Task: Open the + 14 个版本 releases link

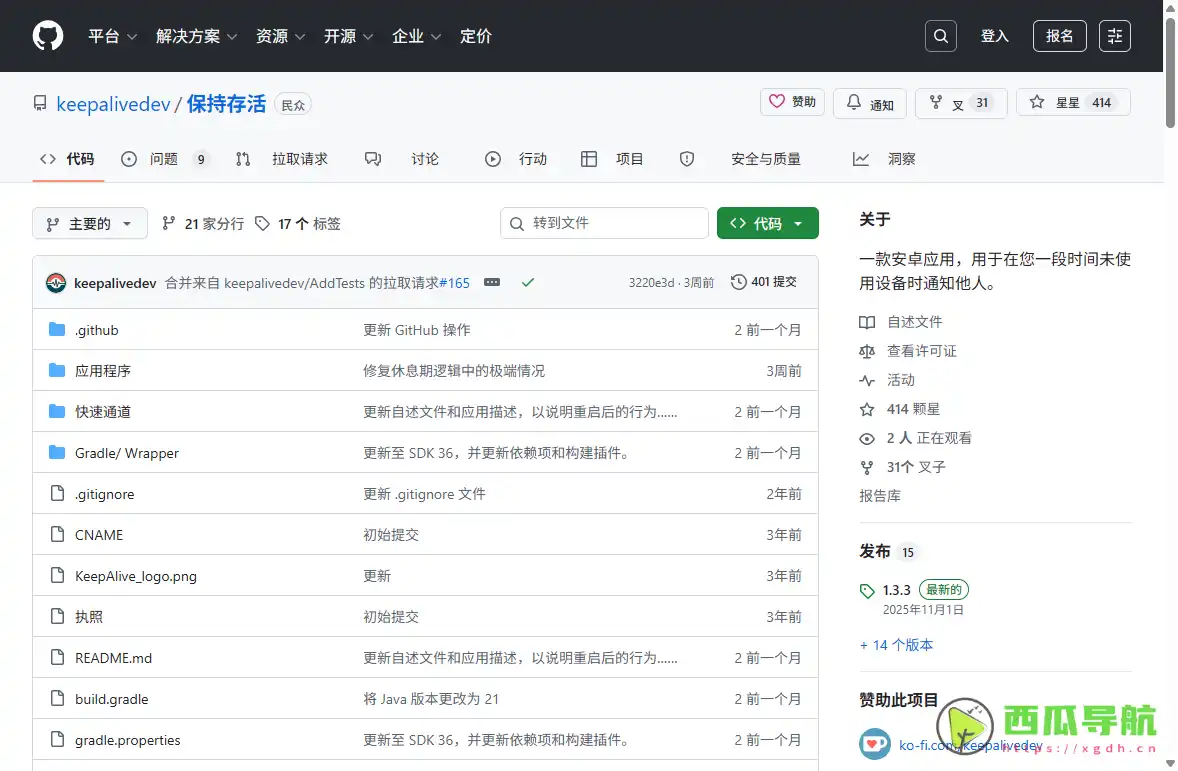Action: coord(896,645)
